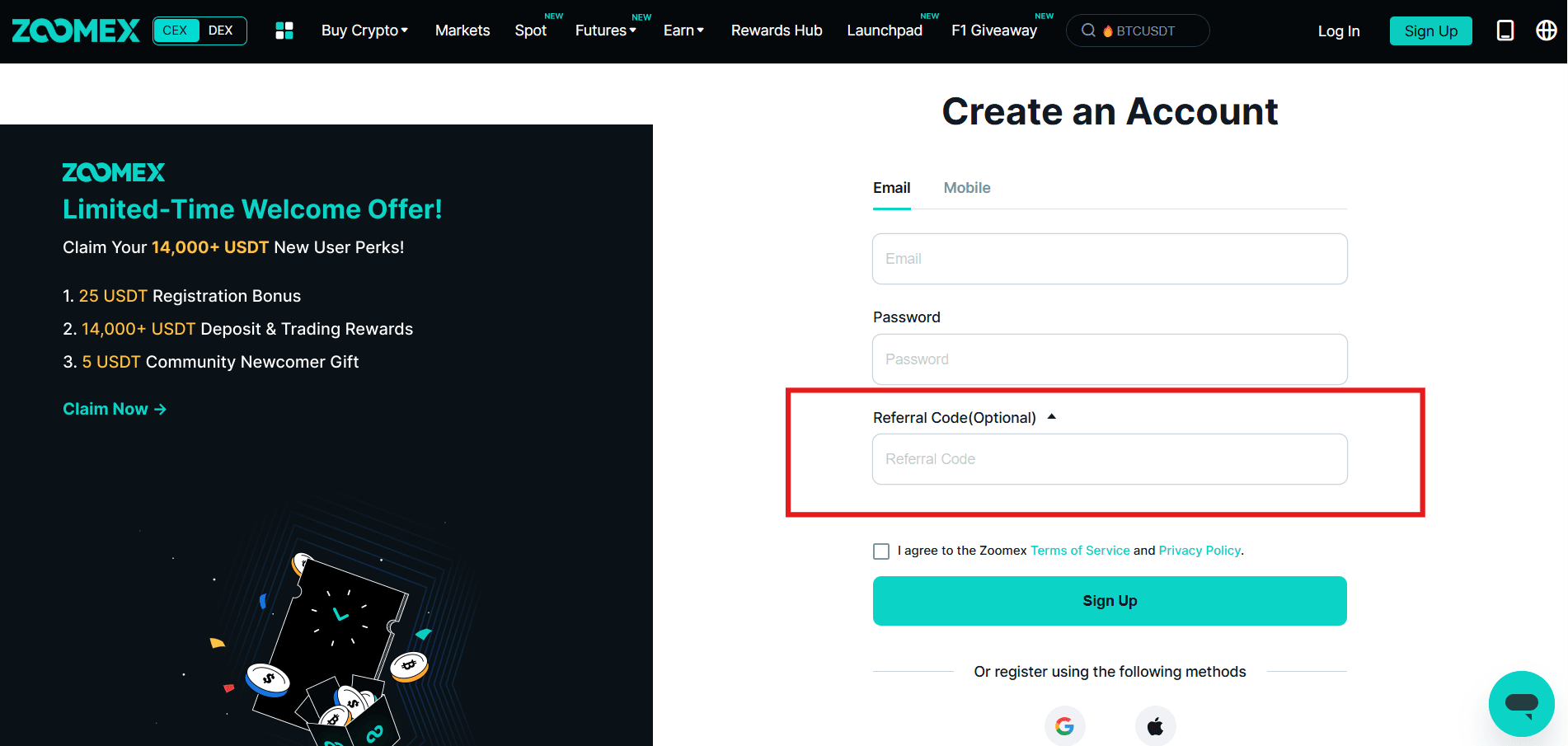Open the language globe icon
The image size is (1568, 746).
[x=1546, y=30]
